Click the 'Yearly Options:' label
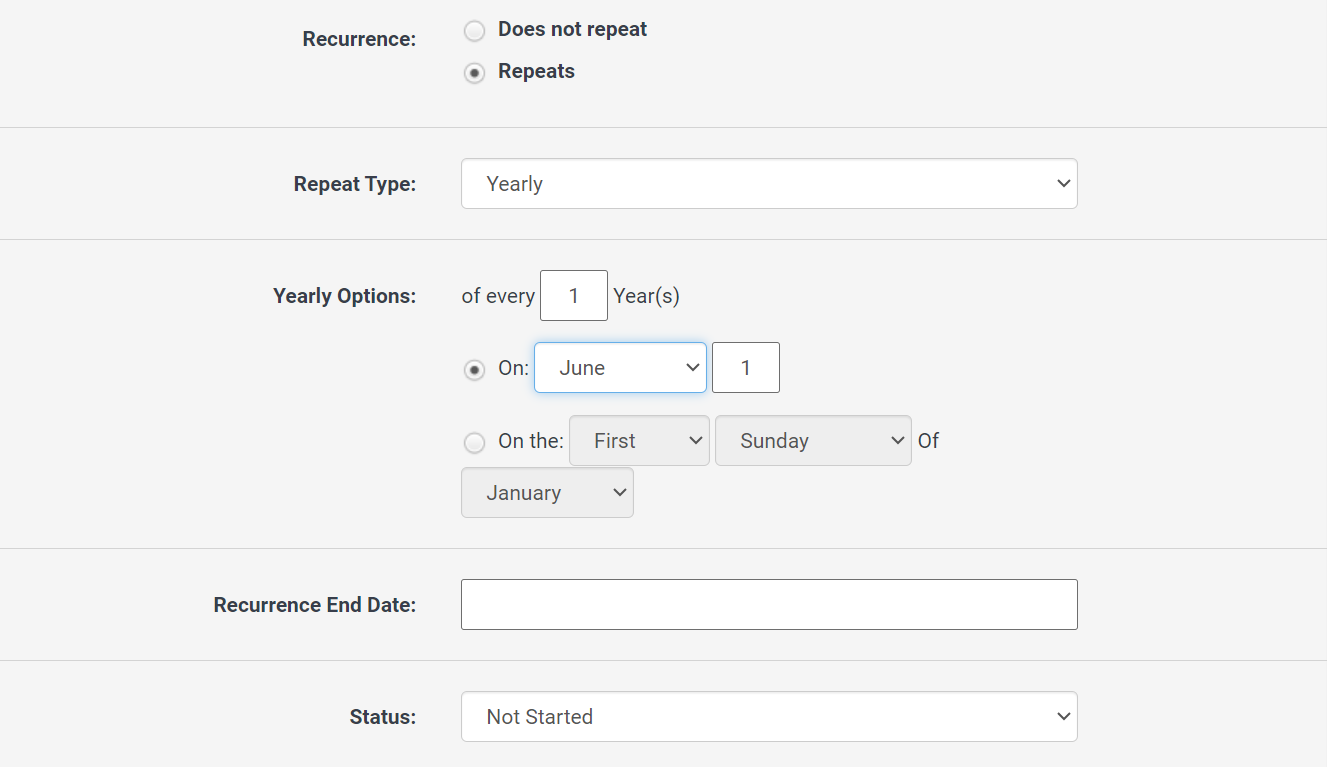 tap(344, 296)
